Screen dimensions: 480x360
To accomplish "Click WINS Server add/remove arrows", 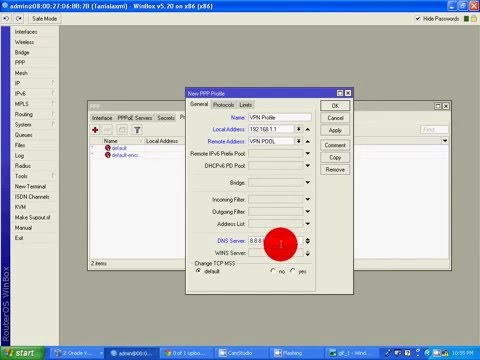I will point(308,253).
